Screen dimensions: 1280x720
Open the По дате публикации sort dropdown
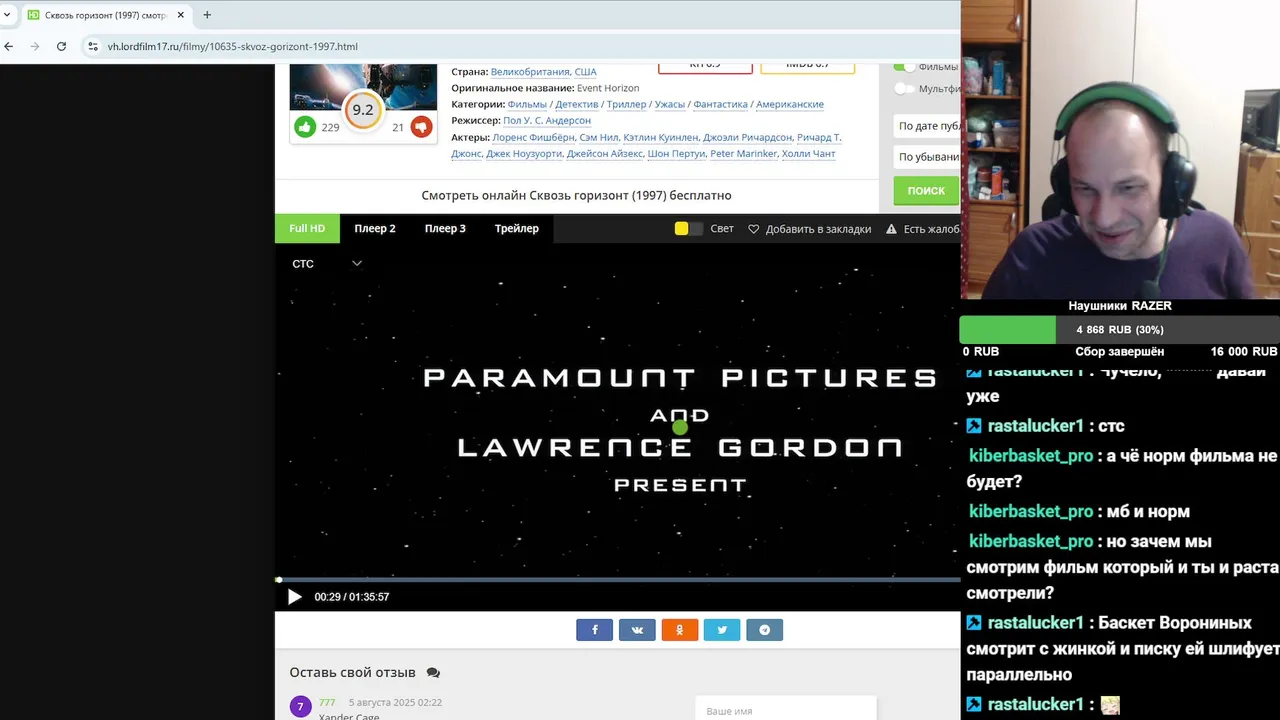(x=927, y=126)
